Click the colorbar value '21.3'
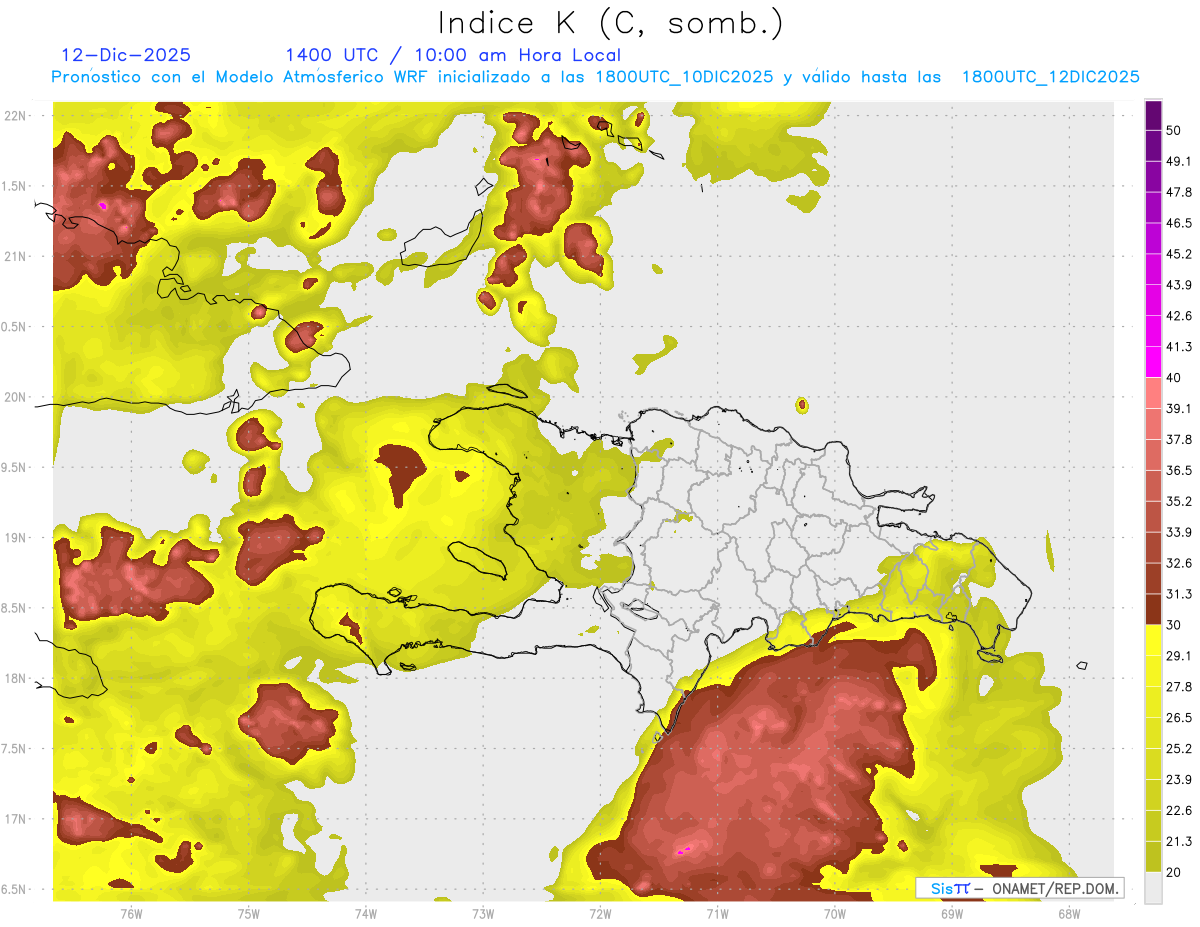 [1179, 841]
